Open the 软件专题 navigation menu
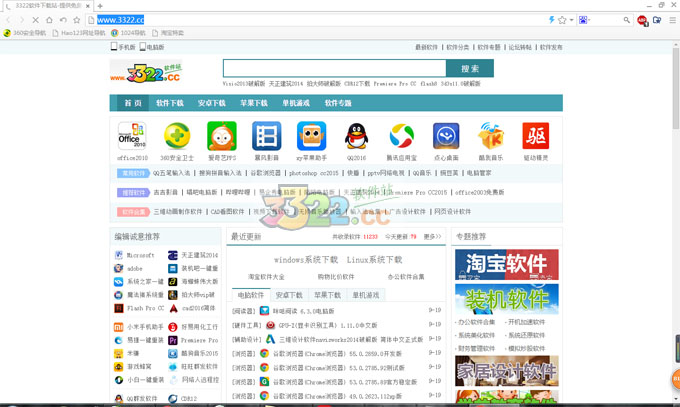The height and width of the screenshot is (407, 680). click(338, 103)
